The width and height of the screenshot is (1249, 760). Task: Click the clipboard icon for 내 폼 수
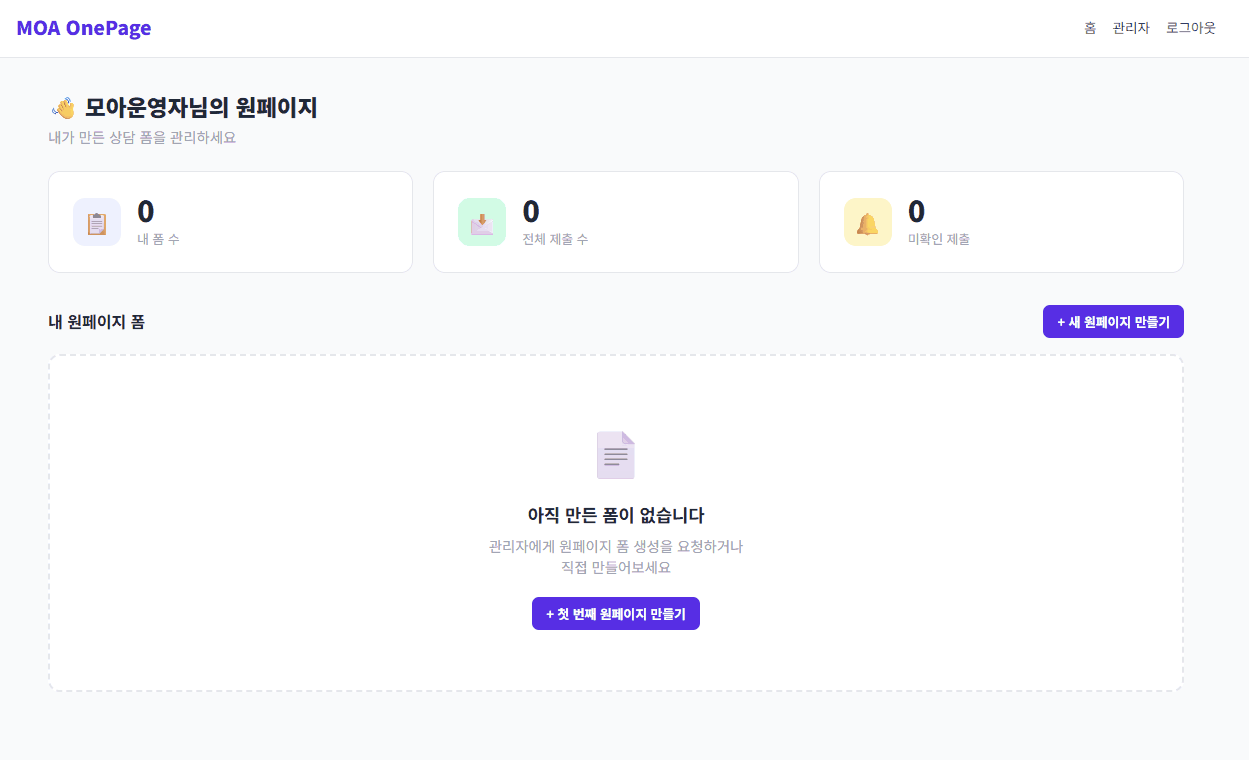coord(97,222)
